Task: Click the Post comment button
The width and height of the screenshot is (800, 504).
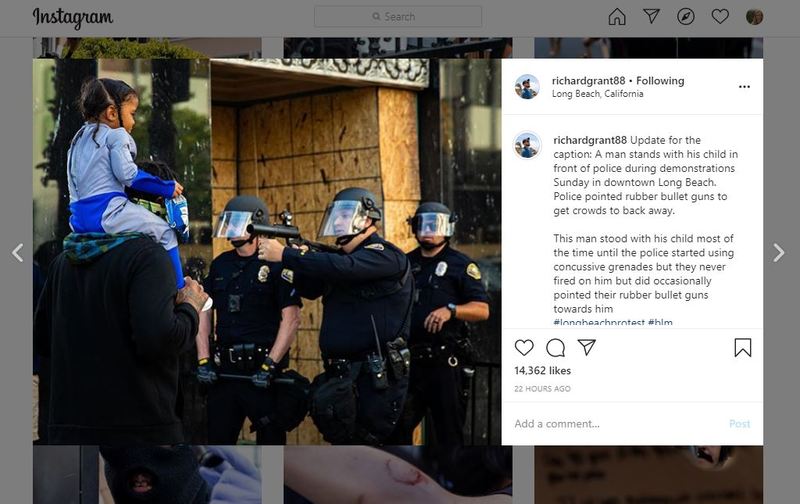Action: click(739, 424)
